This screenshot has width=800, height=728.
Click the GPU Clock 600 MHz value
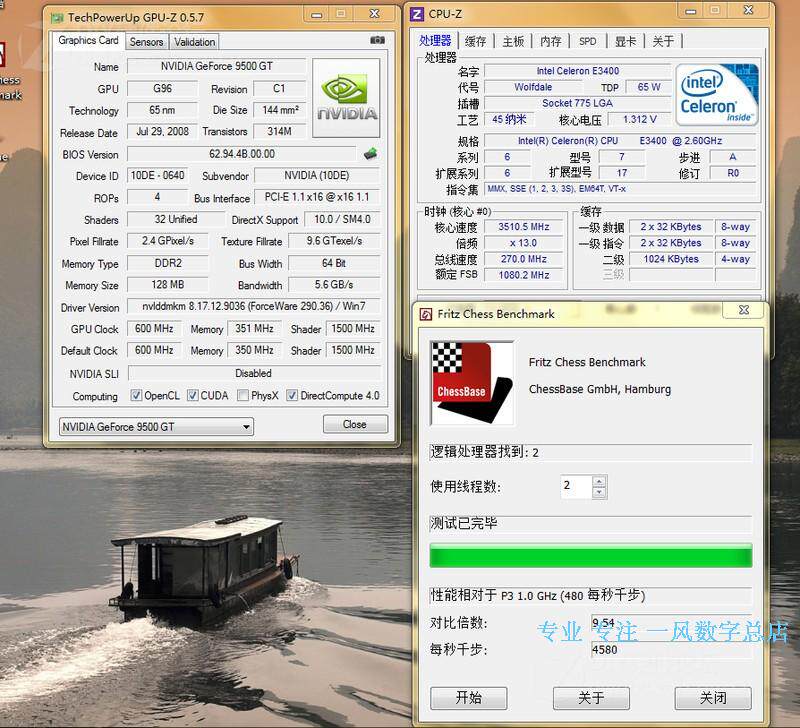point(154,329)
